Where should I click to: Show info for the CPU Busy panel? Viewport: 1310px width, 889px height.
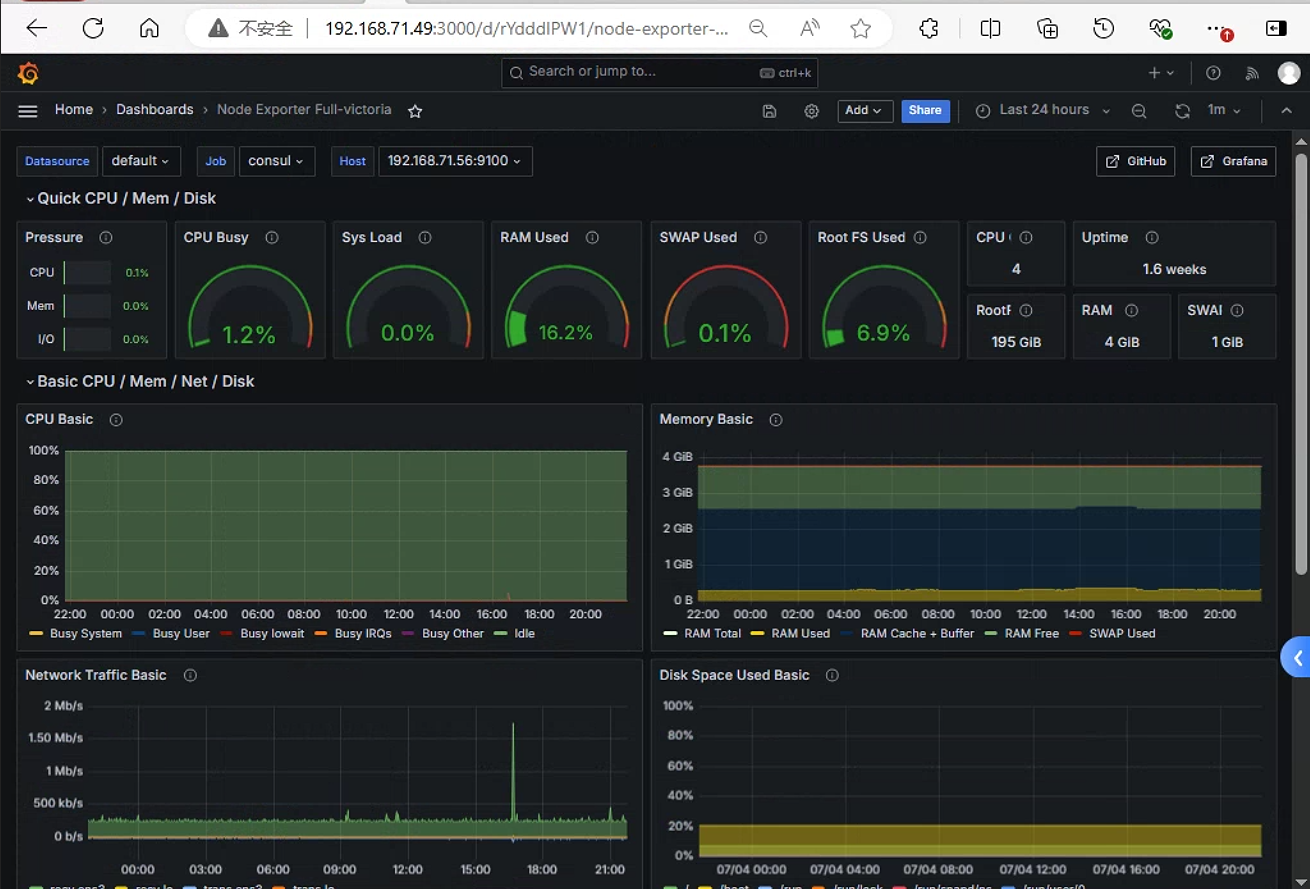pyautogui.click(x=272, y=238)
